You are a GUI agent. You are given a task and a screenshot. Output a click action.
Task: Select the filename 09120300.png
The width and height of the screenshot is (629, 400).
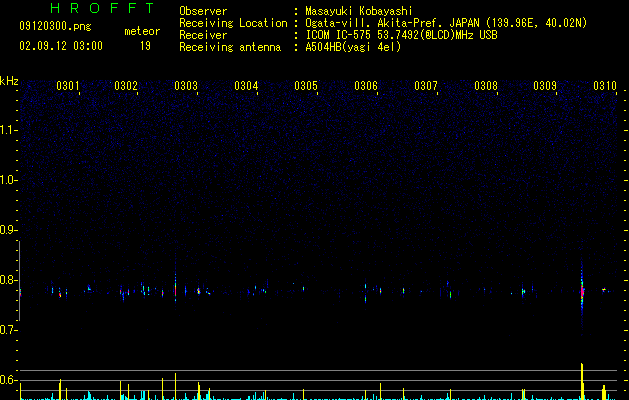point(55,26)
